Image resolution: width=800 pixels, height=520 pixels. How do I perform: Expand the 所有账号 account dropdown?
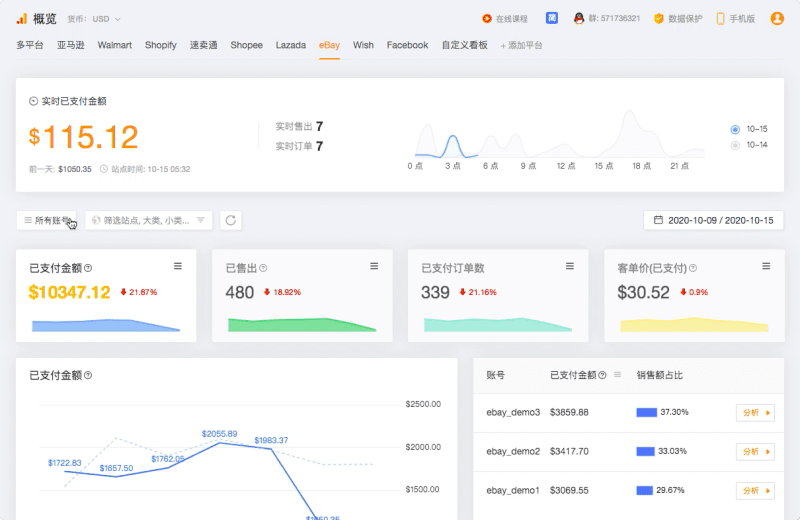47,220
